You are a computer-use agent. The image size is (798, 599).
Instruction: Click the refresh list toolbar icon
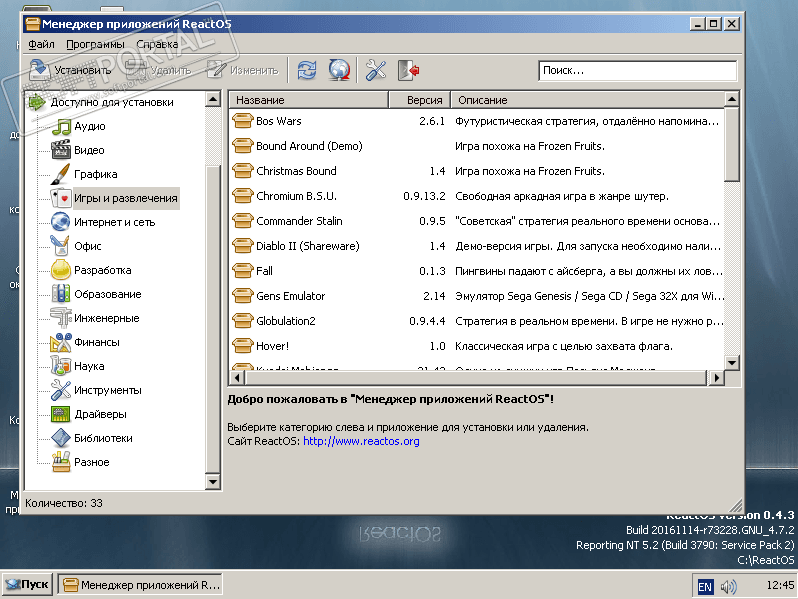tap(307, 70)
